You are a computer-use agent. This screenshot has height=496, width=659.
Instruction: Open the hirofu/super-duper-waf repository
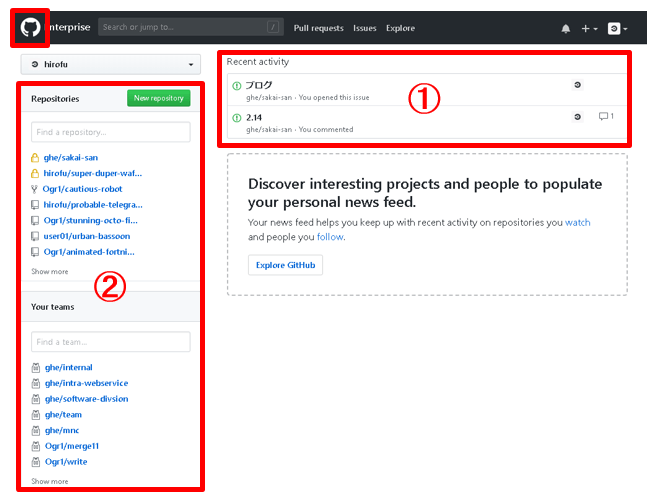(x=93, y=173)
